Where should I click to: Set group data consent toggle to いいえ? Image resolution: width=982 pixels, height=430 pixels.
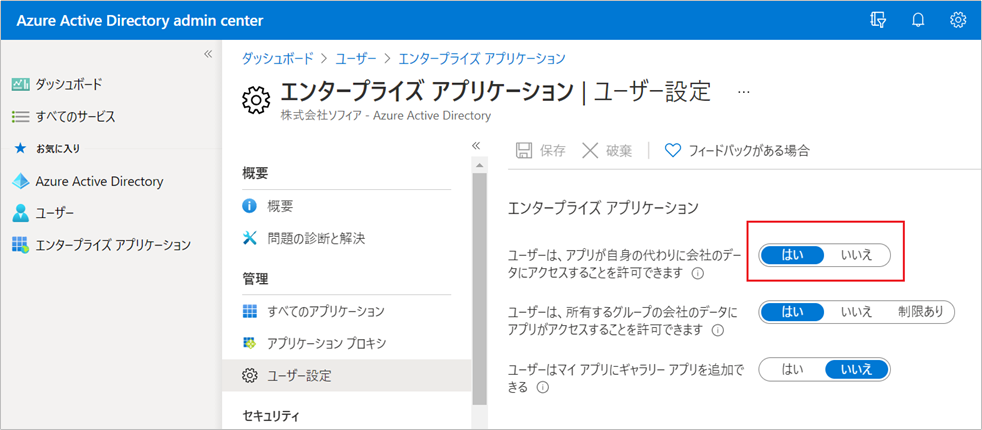pos(857,312)
